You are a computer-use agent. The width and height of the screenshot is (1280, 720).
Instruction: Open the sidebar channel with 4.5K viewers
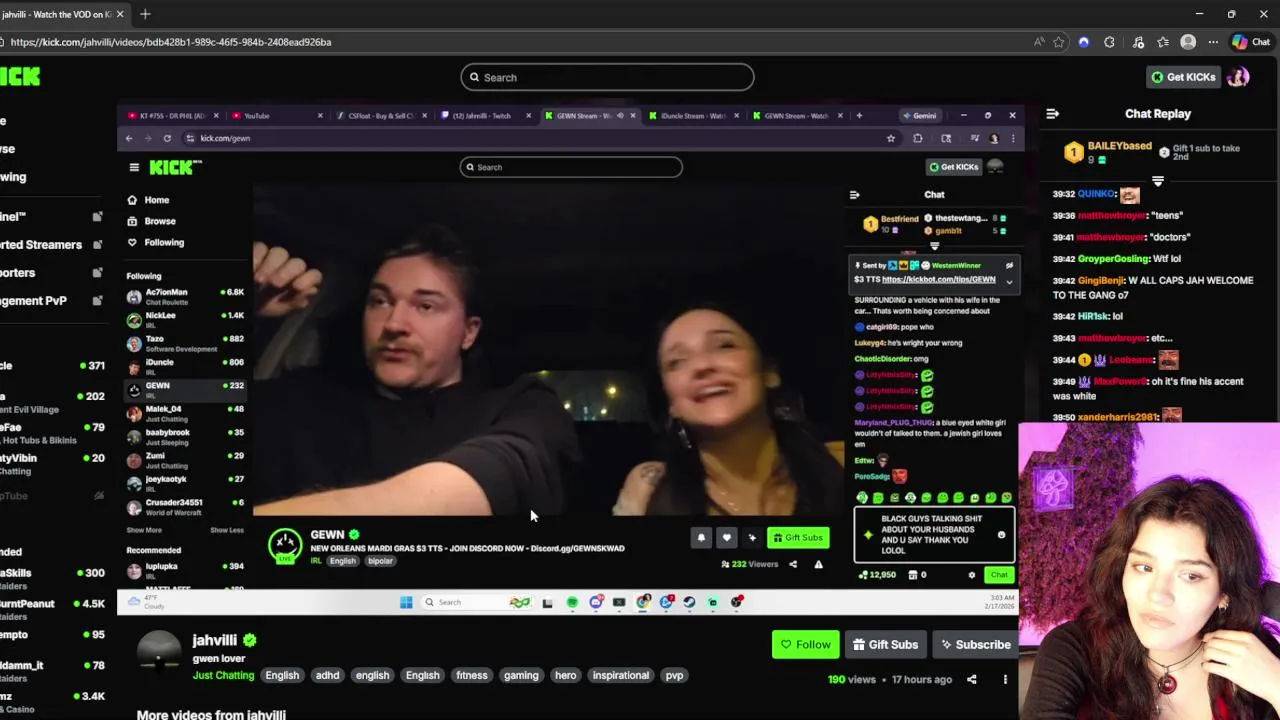point(52,609)
